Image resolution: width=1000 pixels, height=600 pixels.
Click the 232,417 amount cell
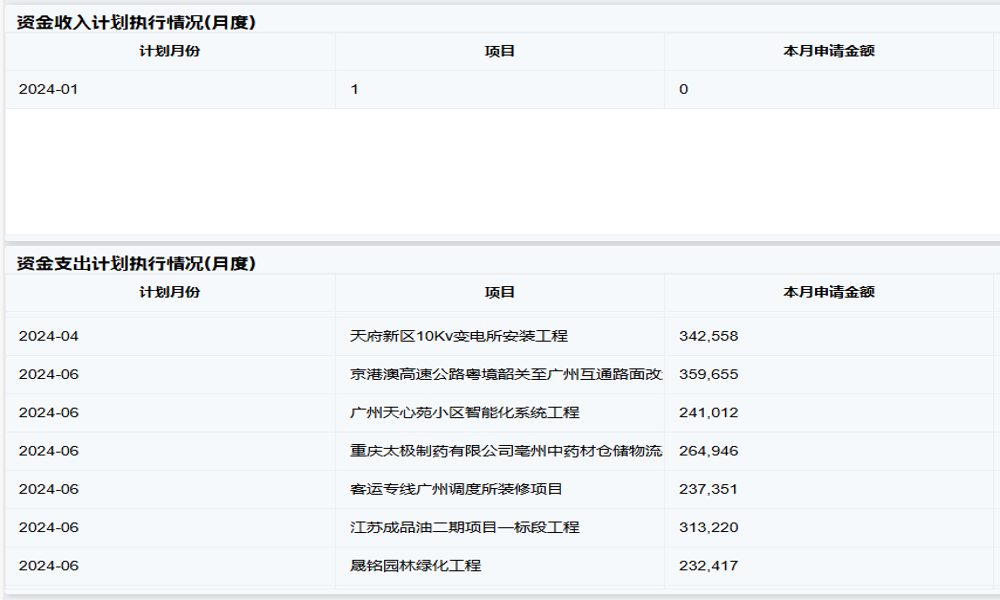pyautogui.click(x=708, y=565)
